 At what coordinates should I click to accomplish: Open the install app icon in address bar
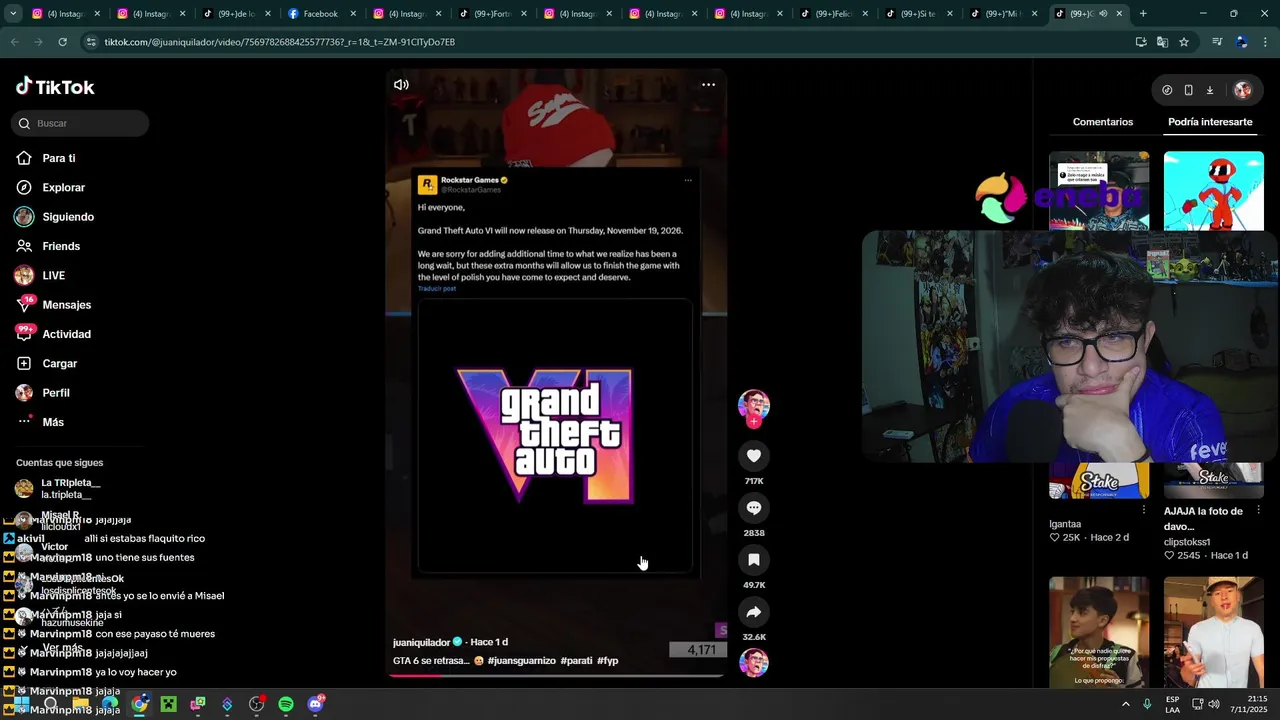click(1141, 42)
